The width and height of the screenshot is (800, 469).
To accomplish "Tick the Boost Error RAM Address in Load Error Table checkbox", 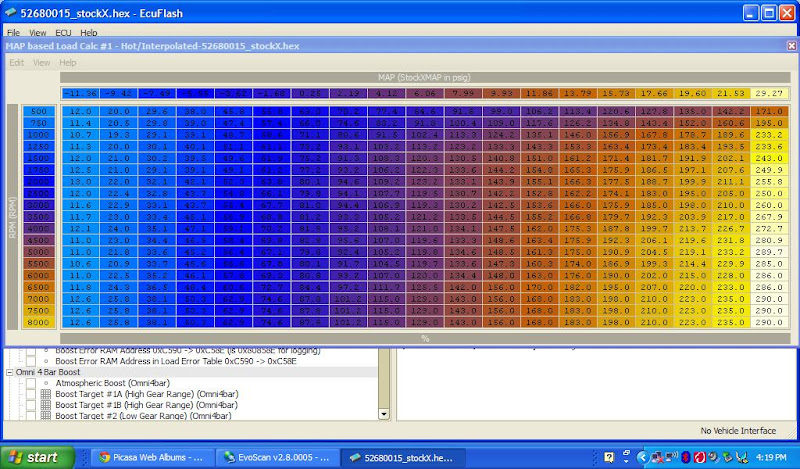I will [x=31, y=361].
